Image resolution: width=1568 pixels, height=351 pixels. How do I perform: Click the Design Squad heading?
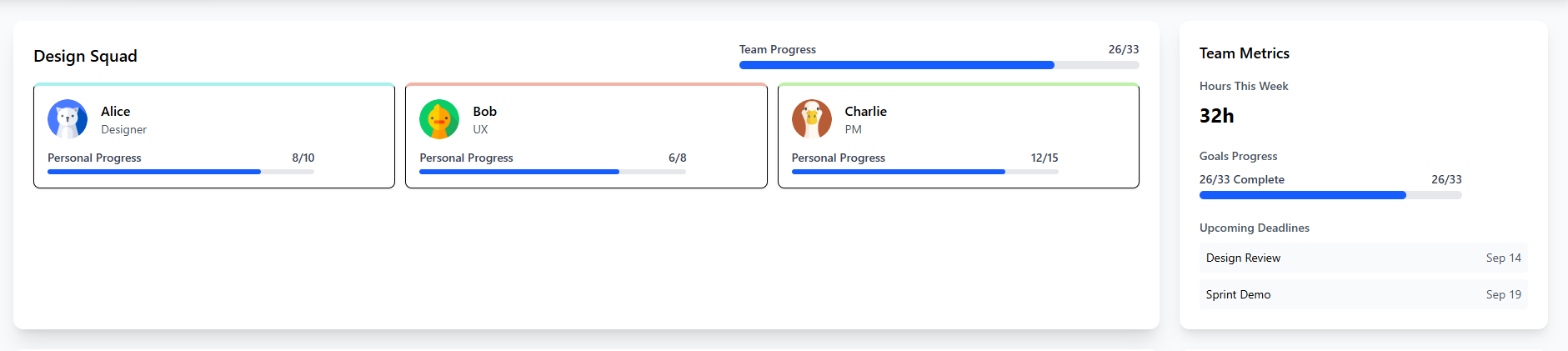click(x=85, y=56)
